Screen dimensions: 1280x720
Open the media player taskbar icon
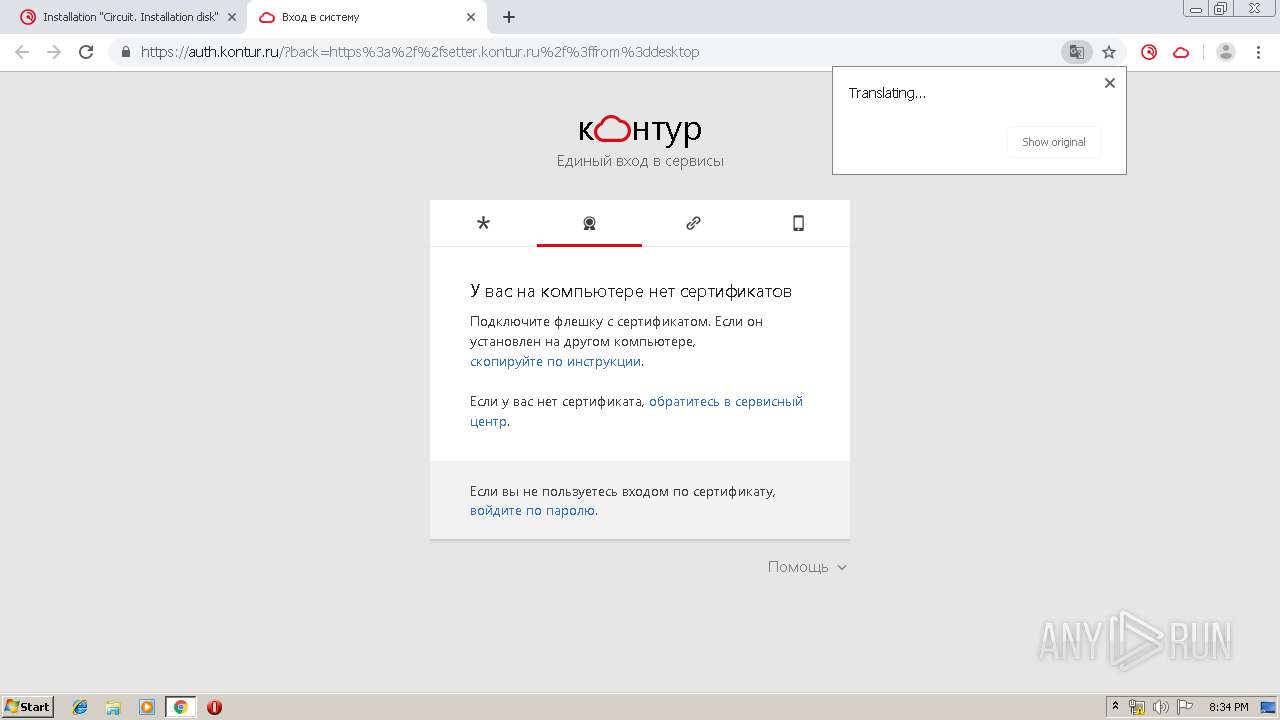pyautogui.click(x=147, y=707)
